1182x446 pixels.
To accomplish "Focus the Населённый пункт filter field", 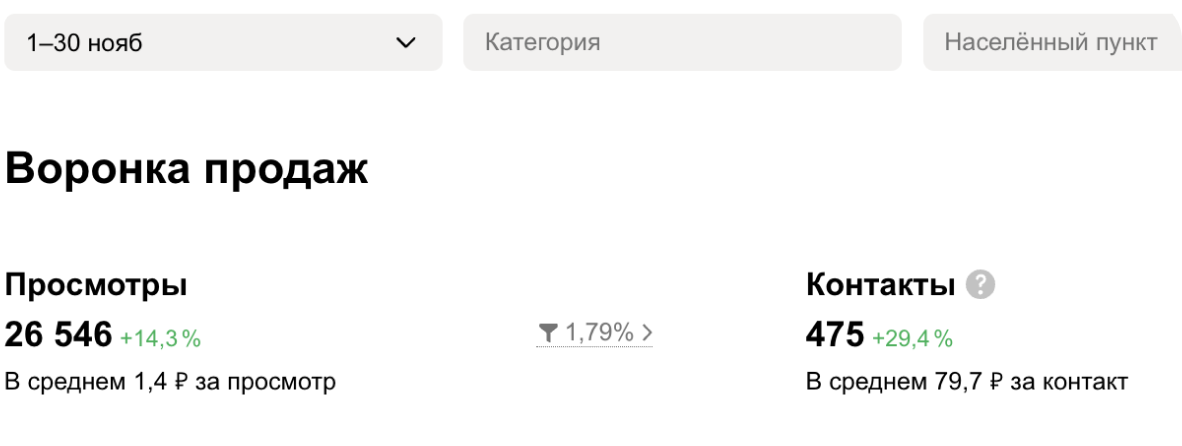I will (x=1051, y=42).
